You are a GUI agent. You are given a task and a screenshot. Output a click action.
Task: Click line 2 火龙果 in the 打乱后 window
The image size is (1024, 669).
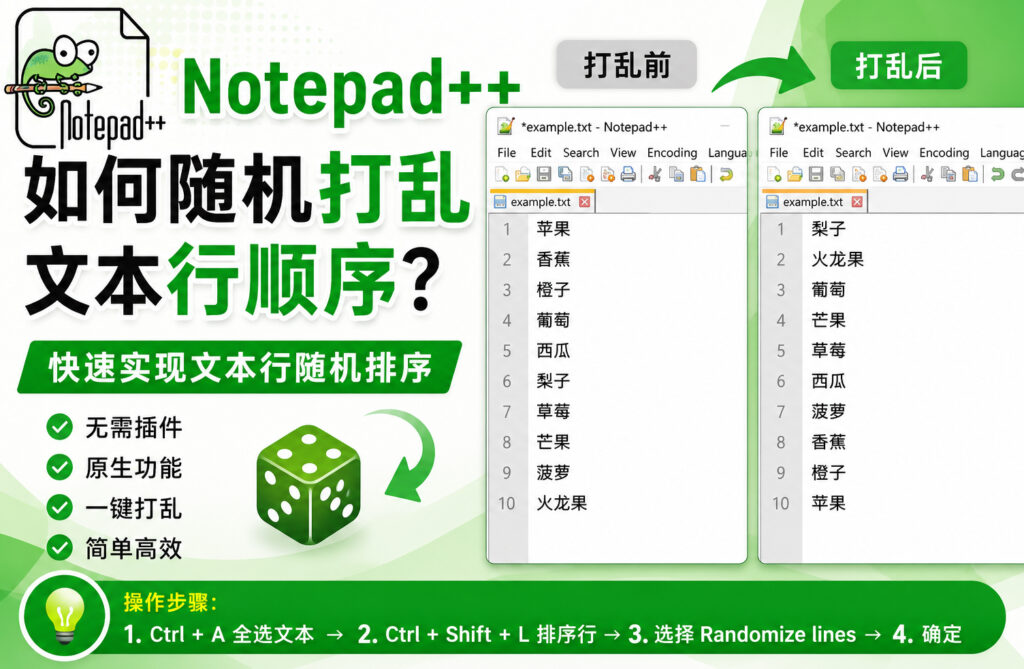[x=837, y=259]
